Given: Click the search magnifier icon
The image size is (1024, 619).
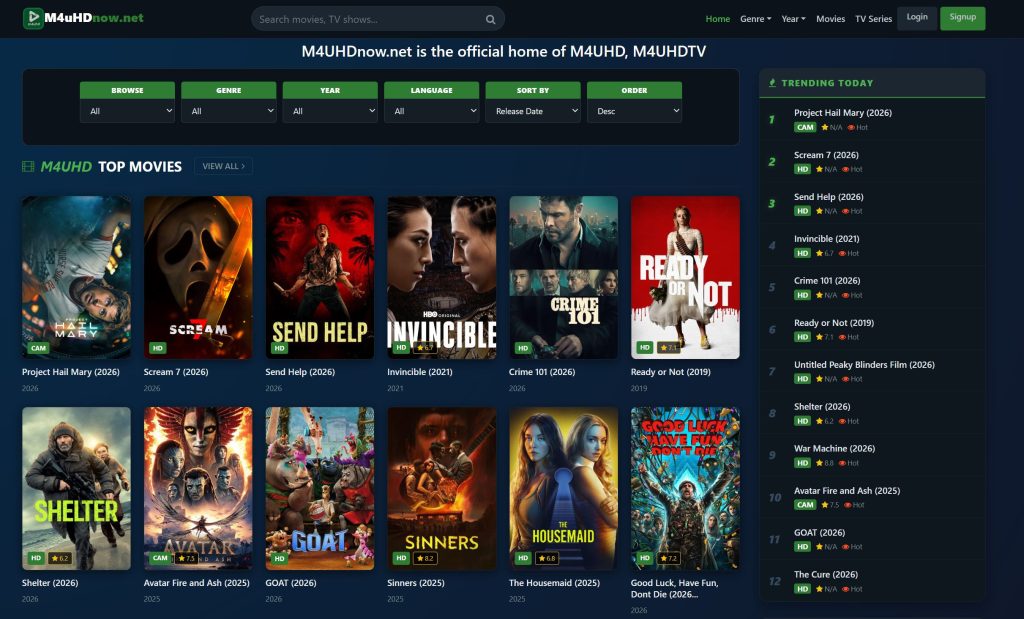Looking at the screenshot, I should coord(490,18).
